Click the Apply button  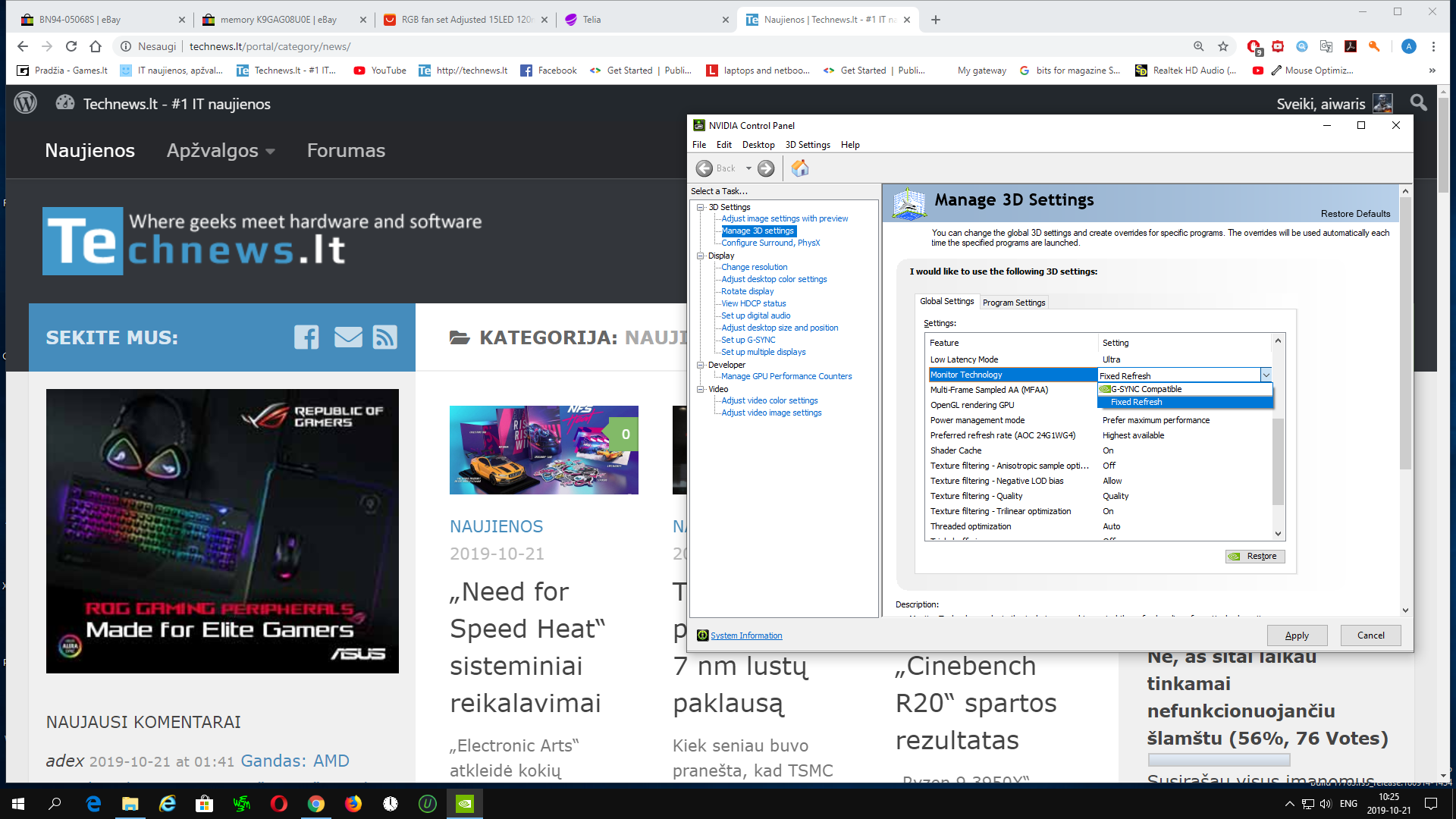point(1297,635)
